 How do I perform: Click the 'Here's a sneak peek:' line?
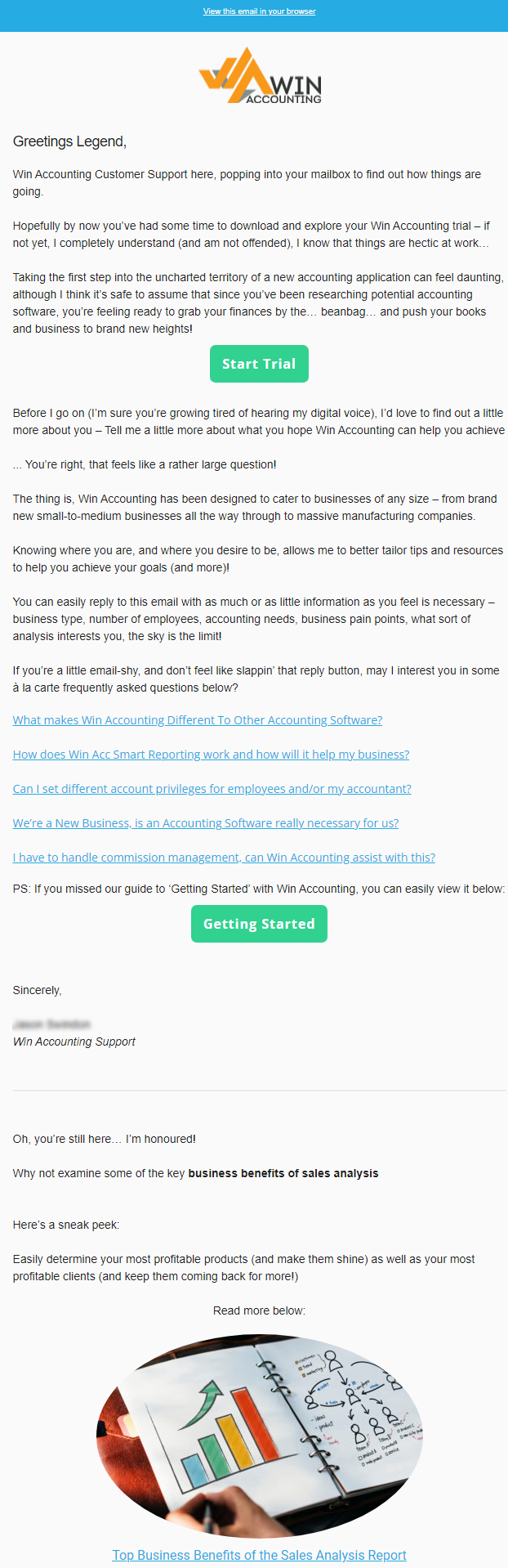(x=66, y=1225)
